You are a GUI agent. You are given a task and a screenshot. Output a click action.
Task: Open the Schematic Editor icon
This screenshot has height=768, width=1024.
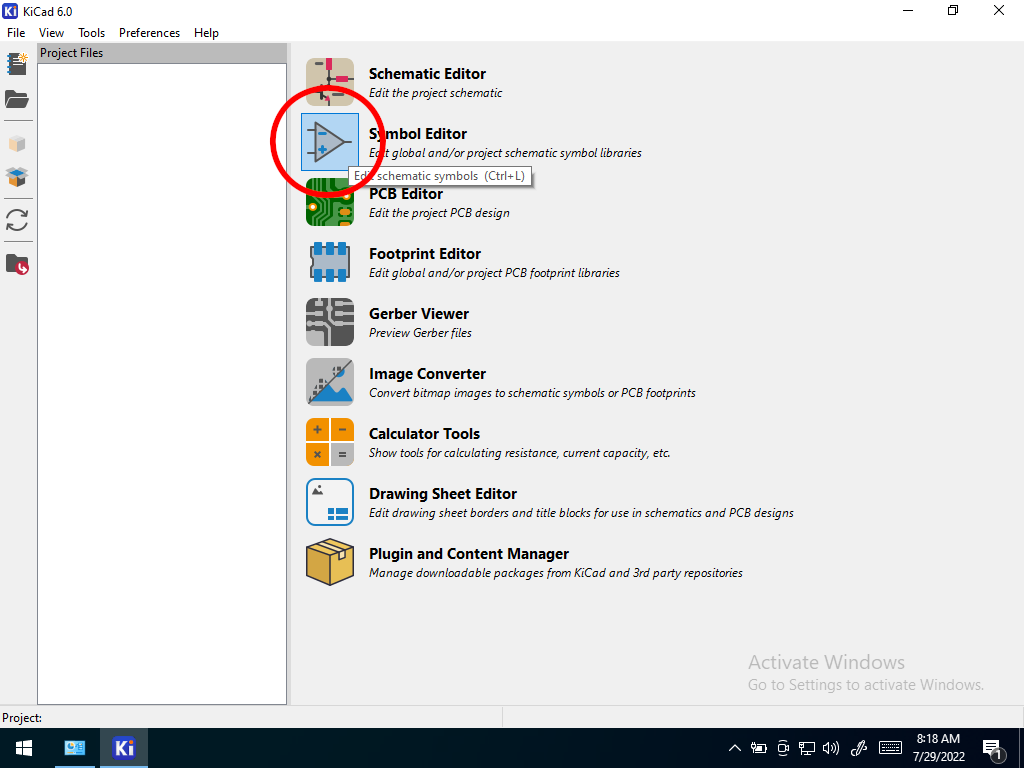pos(330,82)
